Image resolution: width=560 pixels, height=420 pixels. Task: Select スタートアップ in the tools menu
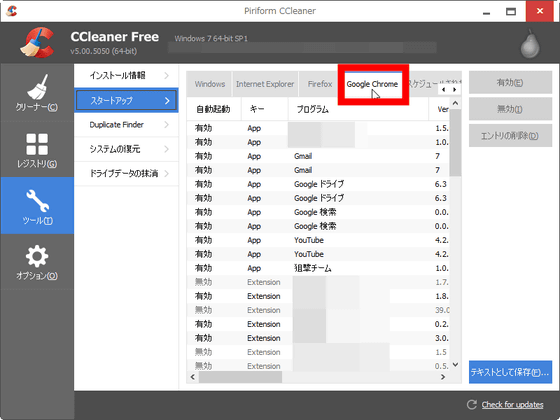126,100
